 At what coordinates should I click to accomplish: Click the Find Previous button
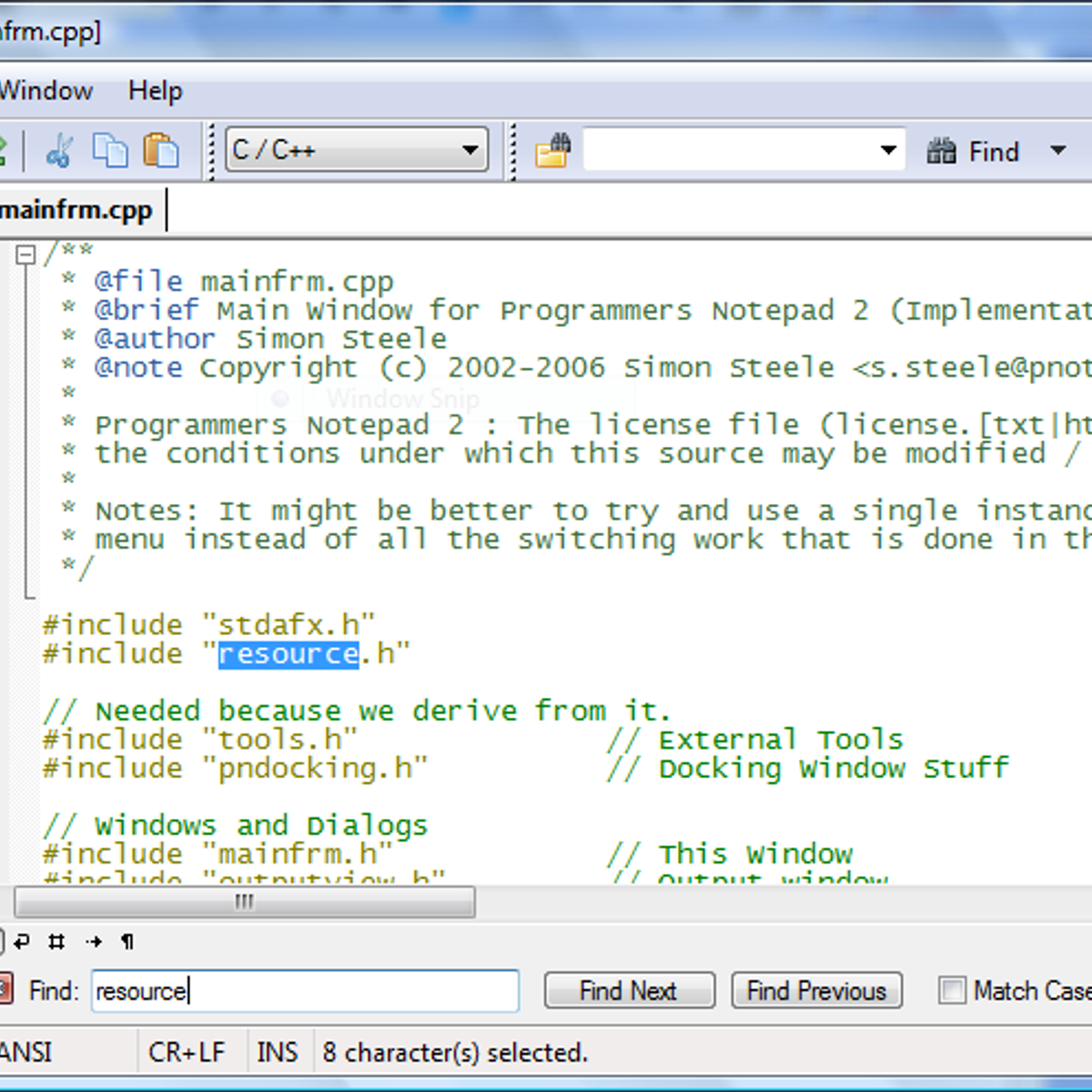point(817,991)
